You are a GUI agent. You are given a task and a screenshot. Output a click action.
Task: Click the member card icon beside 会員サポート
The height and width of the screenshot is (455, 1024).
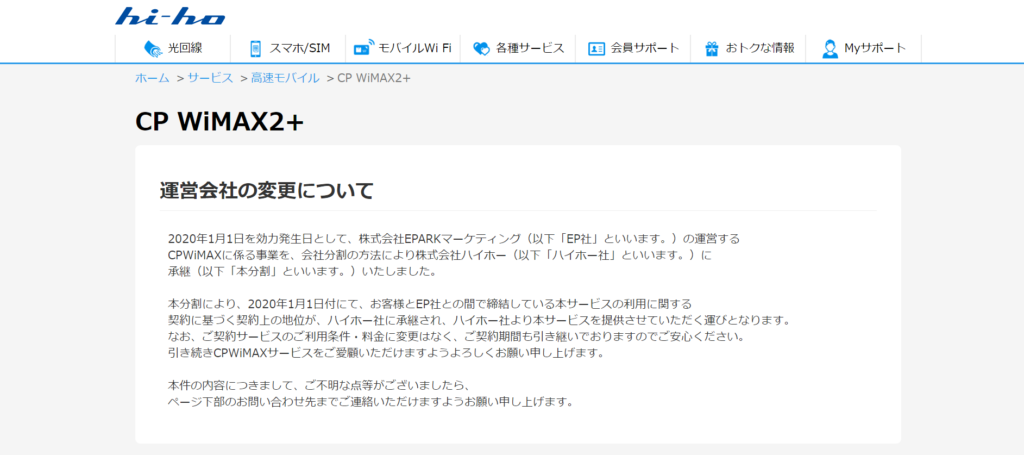(x=596, y=48)
